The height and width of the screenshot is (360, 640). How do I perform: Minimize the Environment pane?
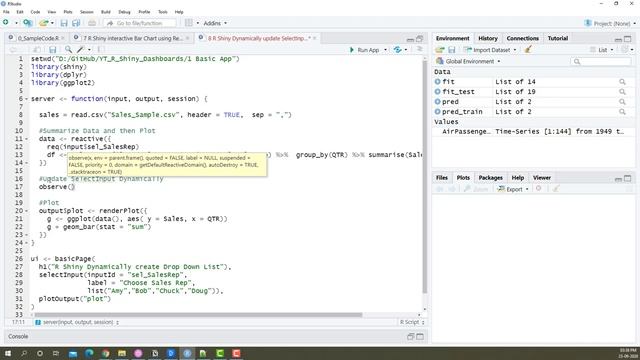point(618,39)
